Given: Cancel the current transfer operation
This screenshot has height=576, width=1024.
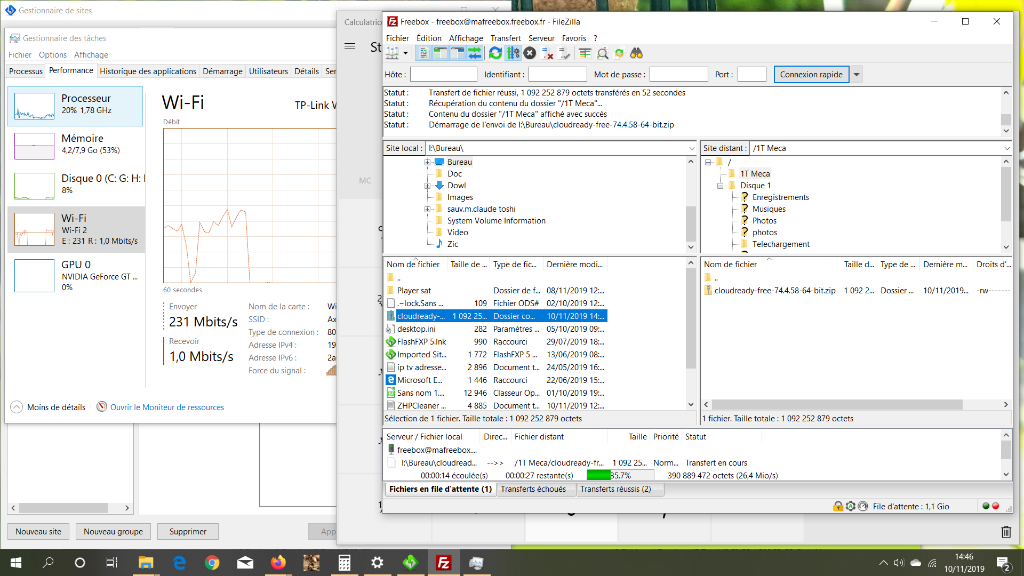Looking at the screenshot, I should (530, 53).
